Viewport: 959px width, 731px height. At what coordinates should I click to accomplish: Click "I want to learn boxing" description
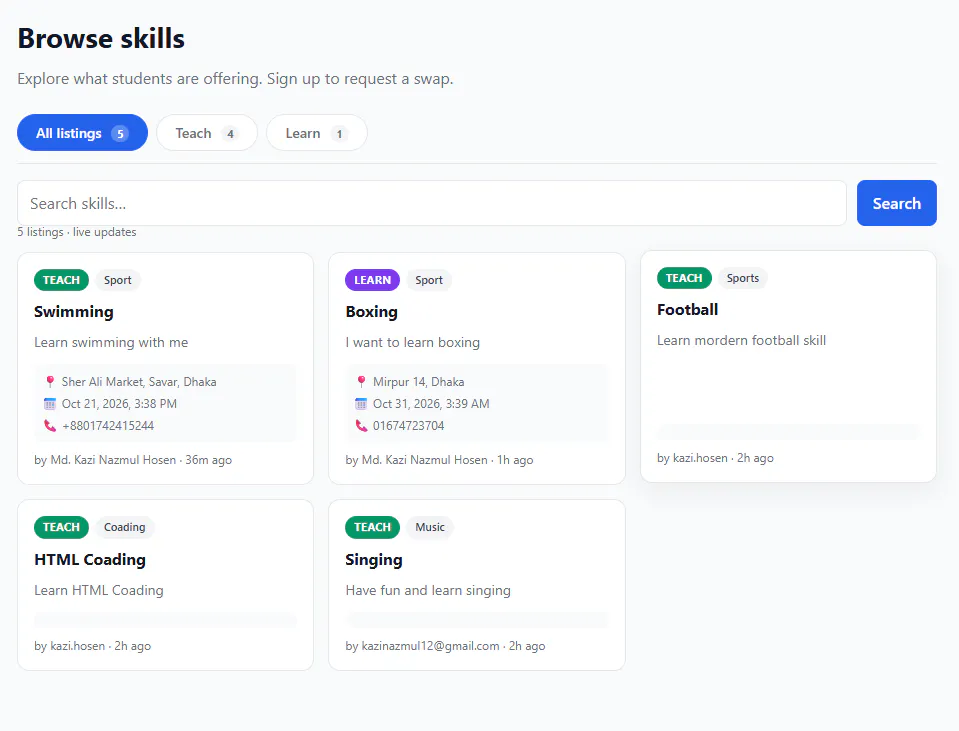[x=413, y=343]
